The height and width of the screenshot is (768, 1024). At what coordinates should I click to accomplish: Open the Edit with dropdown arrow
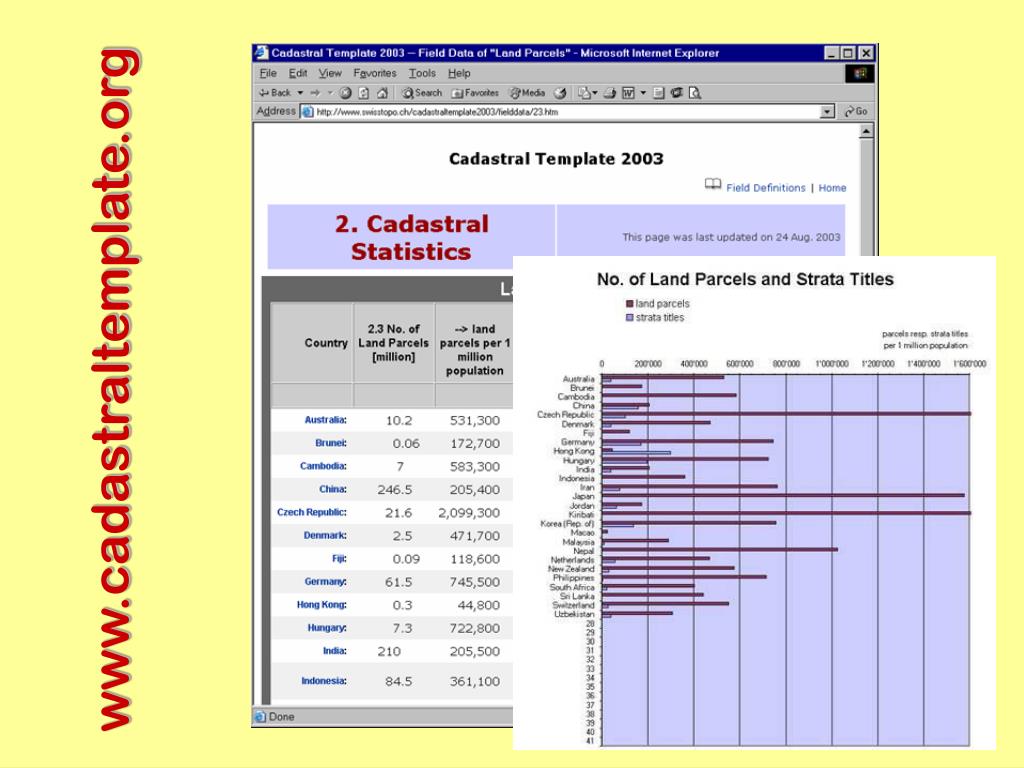(x=643, y=93)
